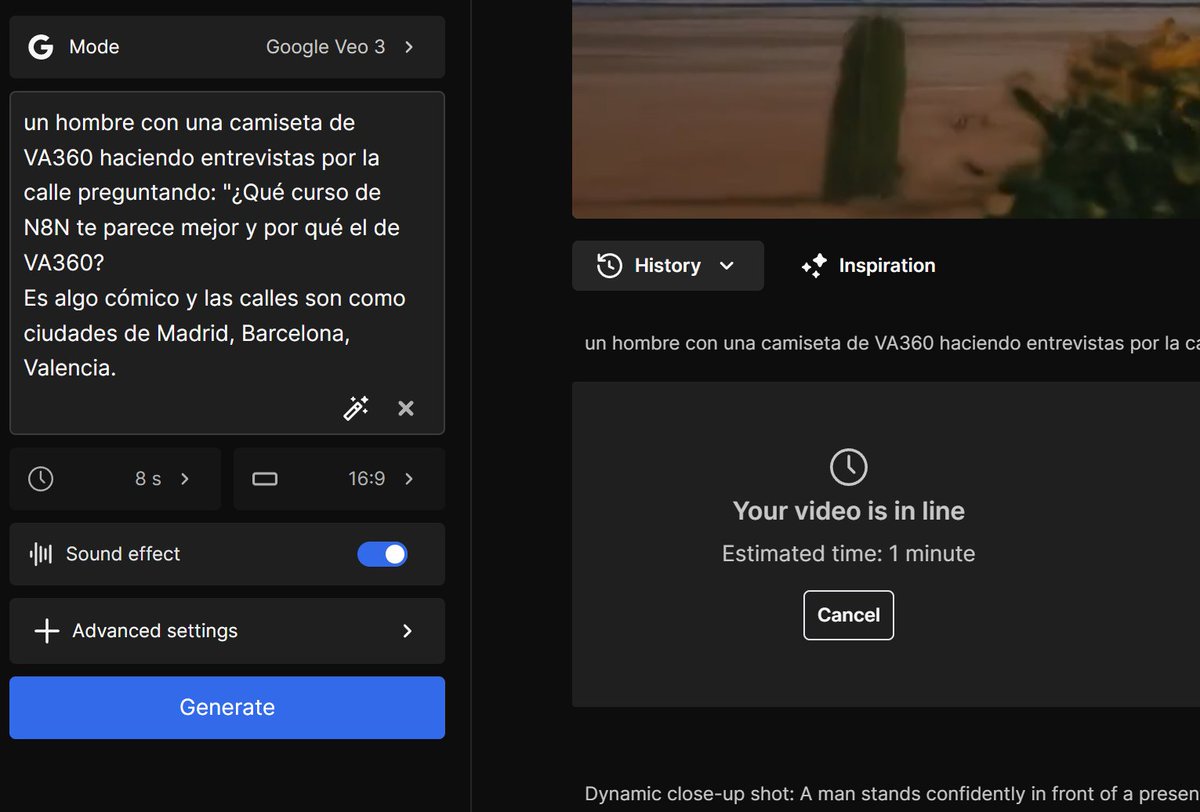Clear the prompt with the X icon
Viewport: 1200px width, 812px height.
[x=406, y=408]
